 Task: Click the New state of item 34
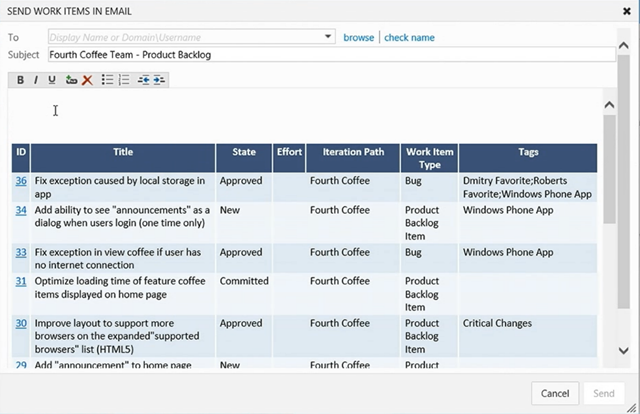(230, 210)
